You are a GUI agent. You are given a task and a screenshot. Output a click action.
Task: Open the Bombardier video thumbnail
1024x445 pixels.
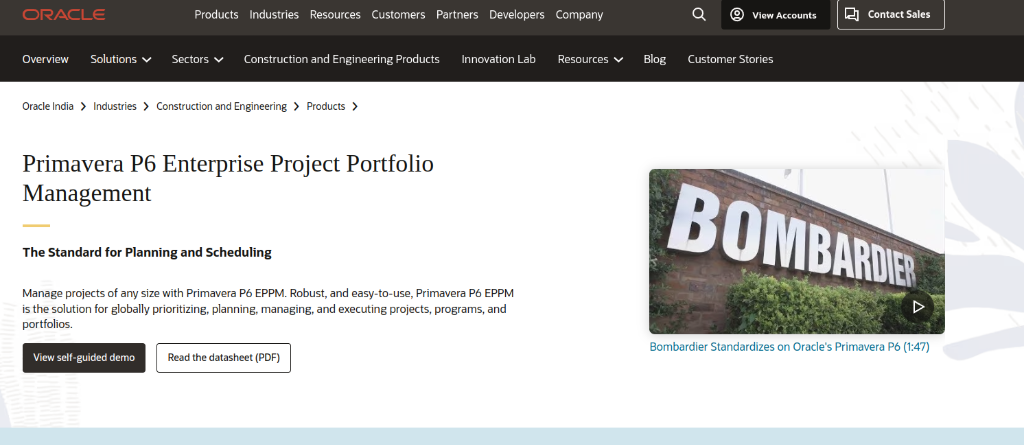click(x=797, y=252)
